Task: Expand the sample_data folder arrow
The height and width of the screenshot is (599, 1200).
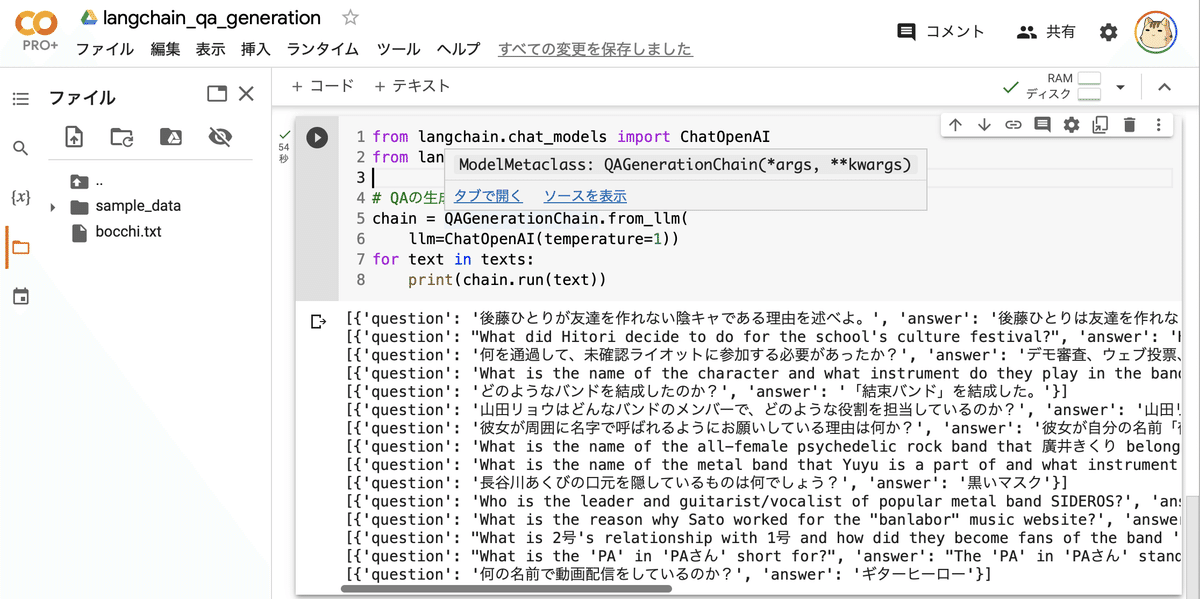Action: [x=52, y=207]
